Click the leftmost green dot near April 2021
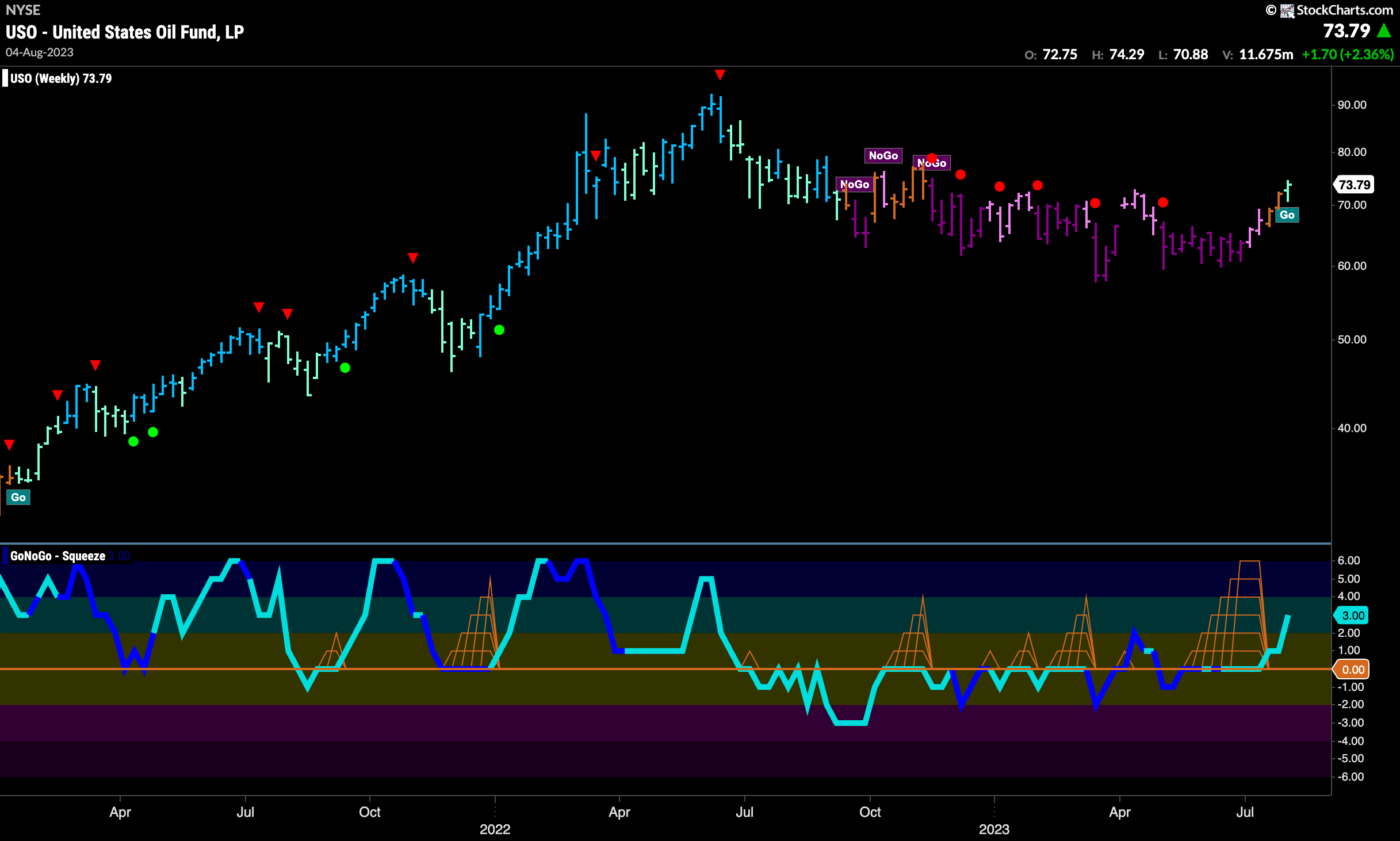This screenshot has height=841, width=1400. pos(133,441)
